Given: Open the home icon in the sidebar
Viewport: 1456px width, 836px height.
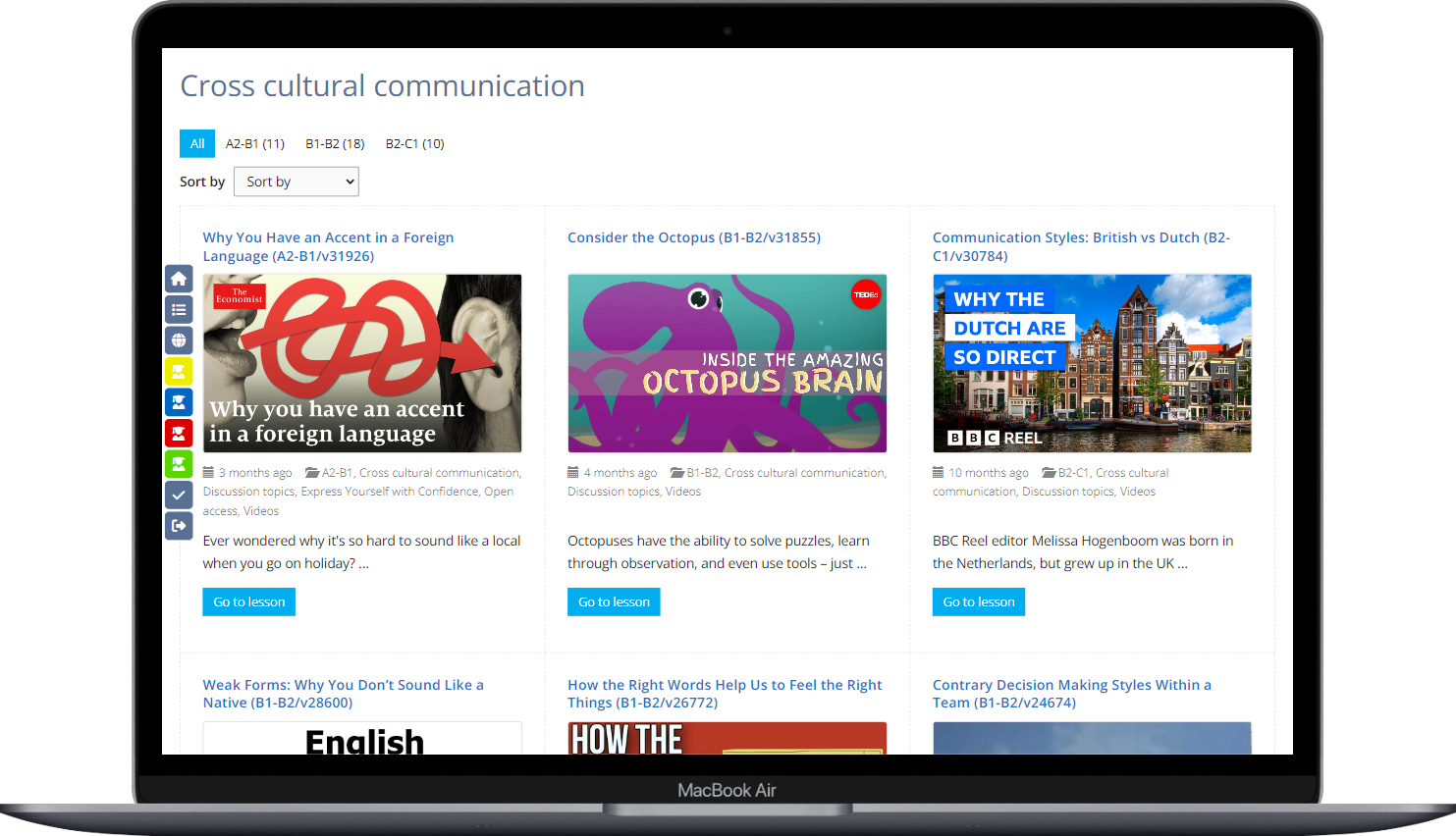Looking at the screenshot, I should pos(179,279).
